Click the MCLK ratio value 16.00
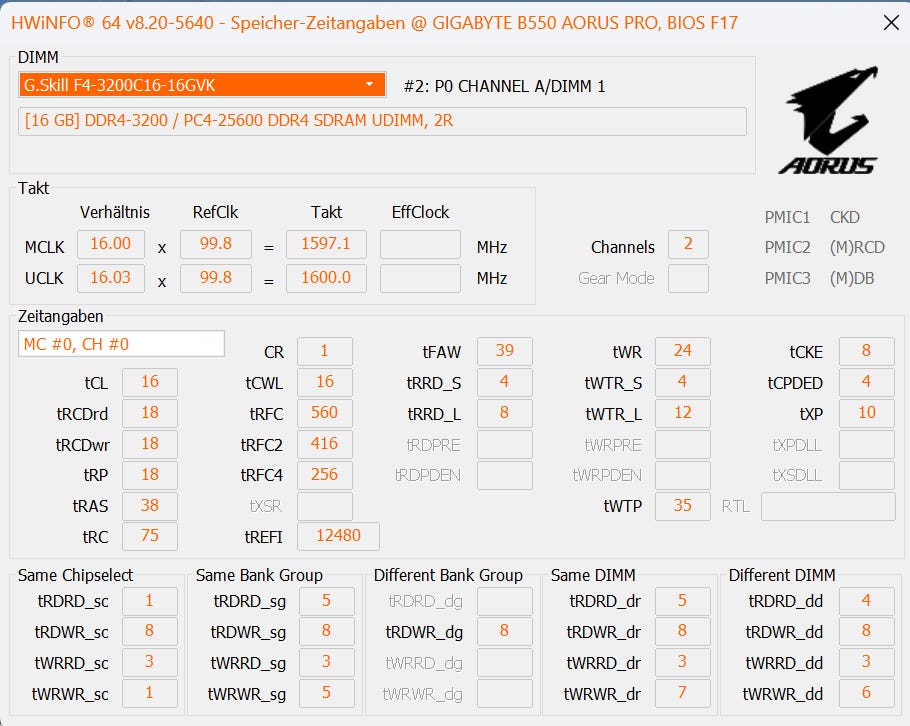 [110, 244]
